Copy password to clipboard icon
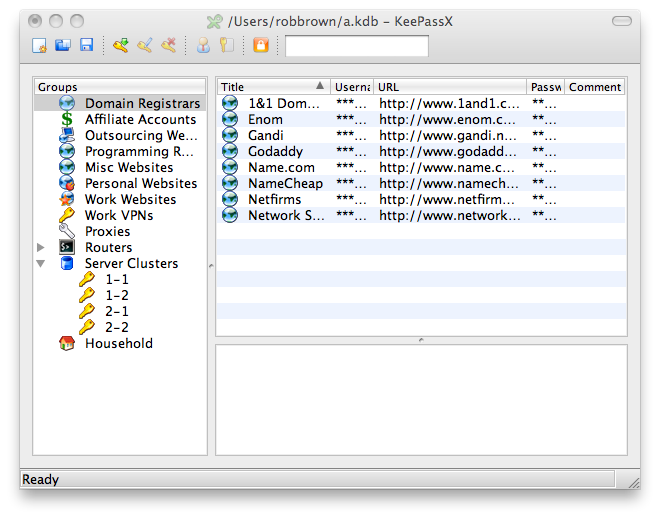This screenshot has height=519, width=660. point(227,45)
